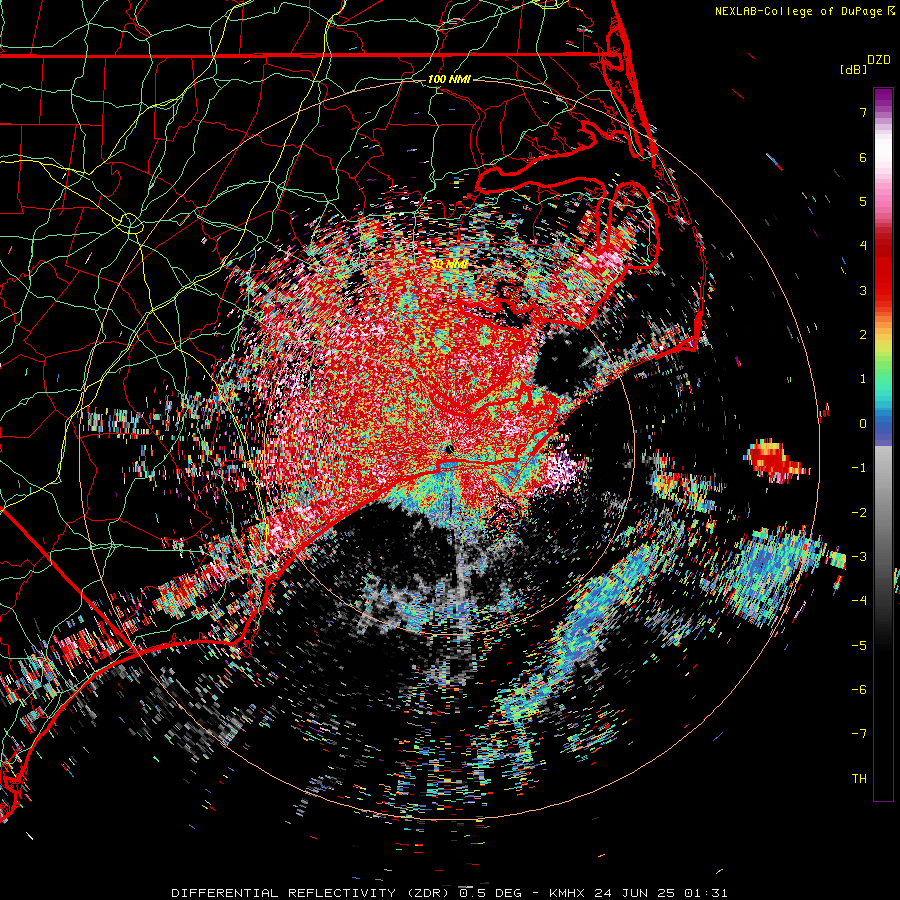Click the 7 value on color scale

click(863, 112)
